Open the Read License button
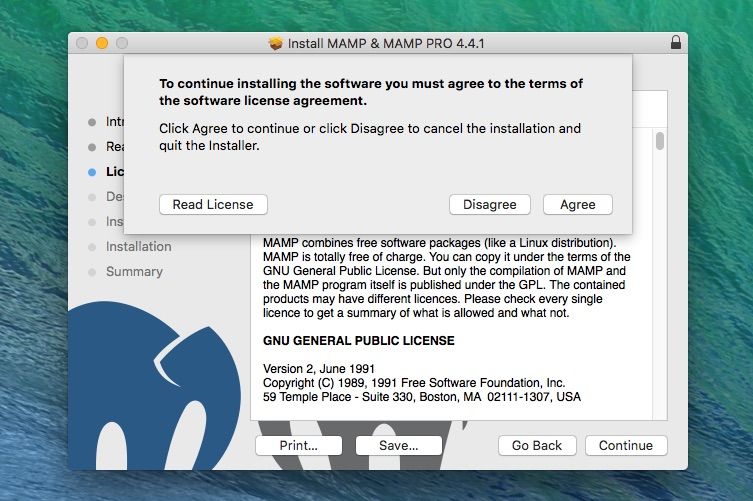Image resolution: width=753 pixels, height=501 pixels. (x=213, y=205)
